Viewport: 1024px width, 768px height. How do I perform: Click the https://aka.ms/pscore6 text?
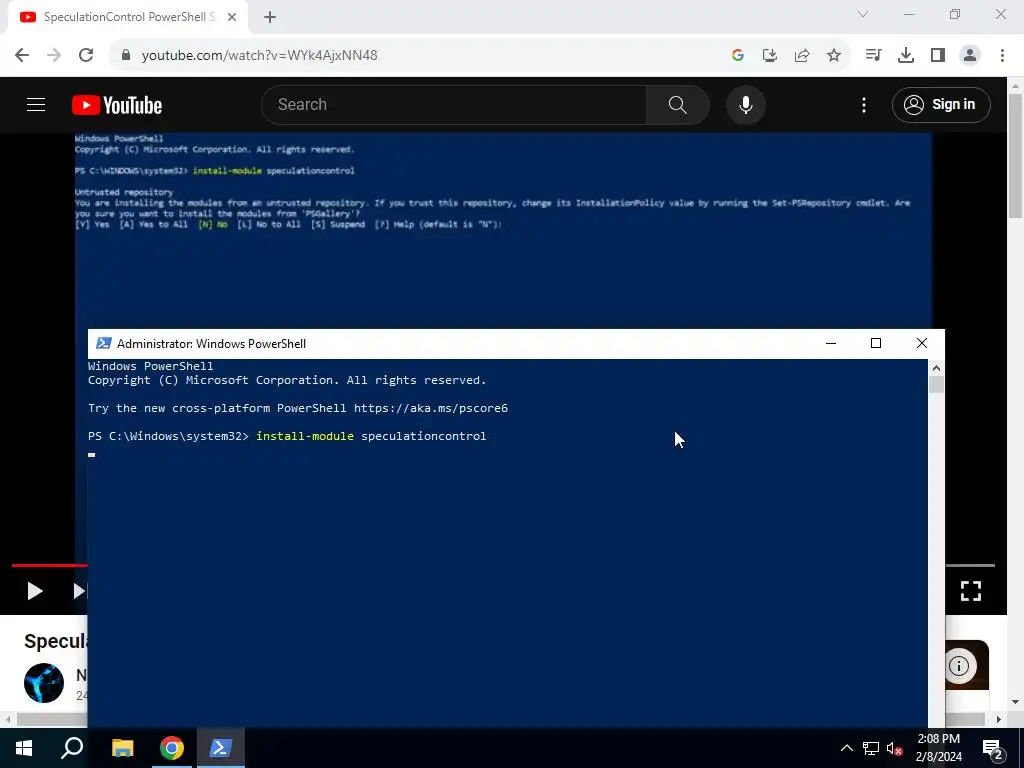431,408
